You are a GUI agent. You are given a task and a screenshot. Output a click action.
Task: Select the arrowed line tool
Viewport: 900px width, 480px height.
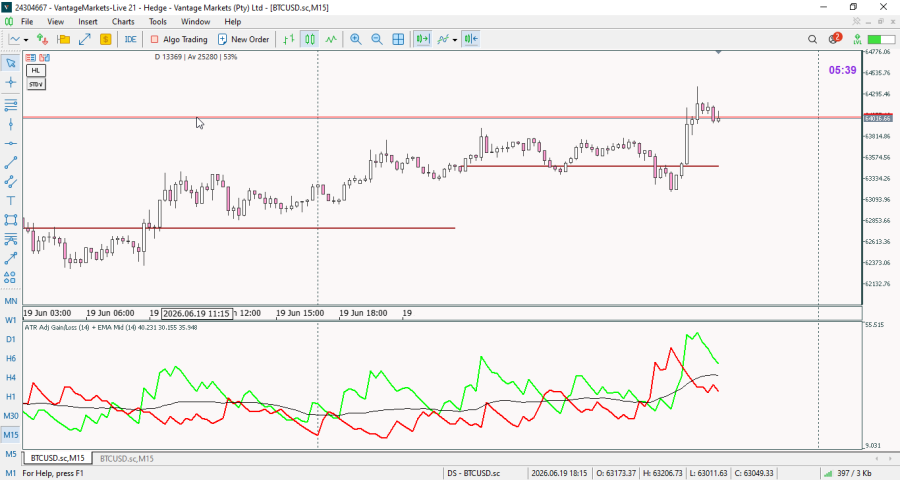coord(11,258)
